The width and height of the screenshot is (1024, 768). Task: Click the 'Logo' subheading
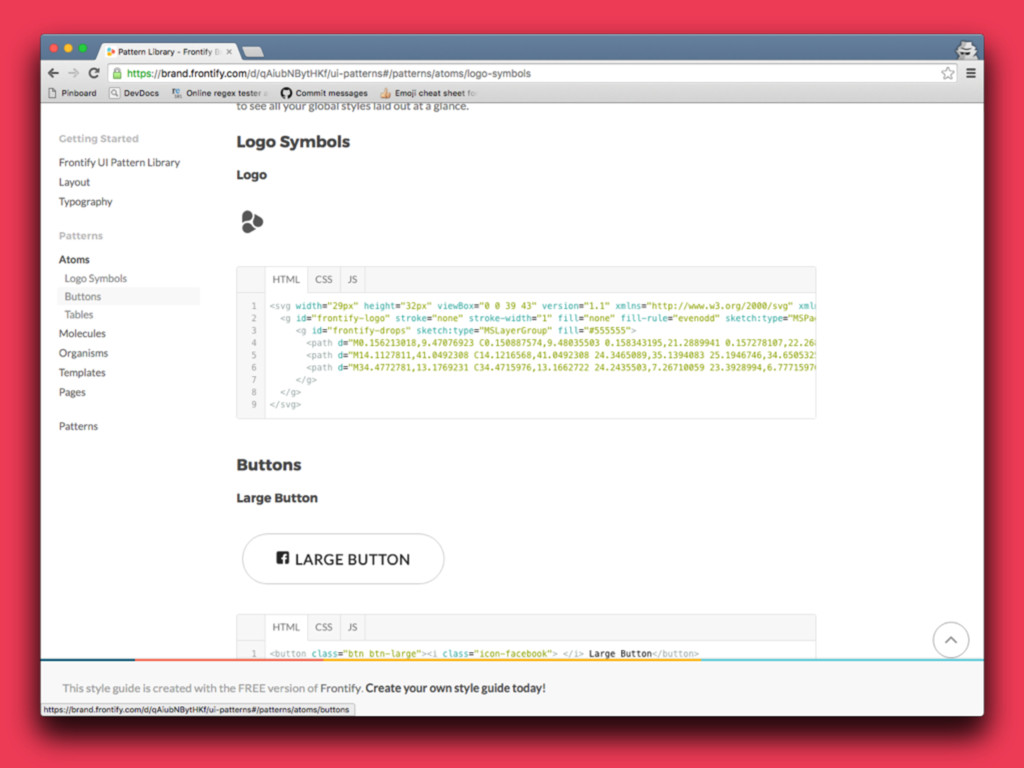pos(251,175)
